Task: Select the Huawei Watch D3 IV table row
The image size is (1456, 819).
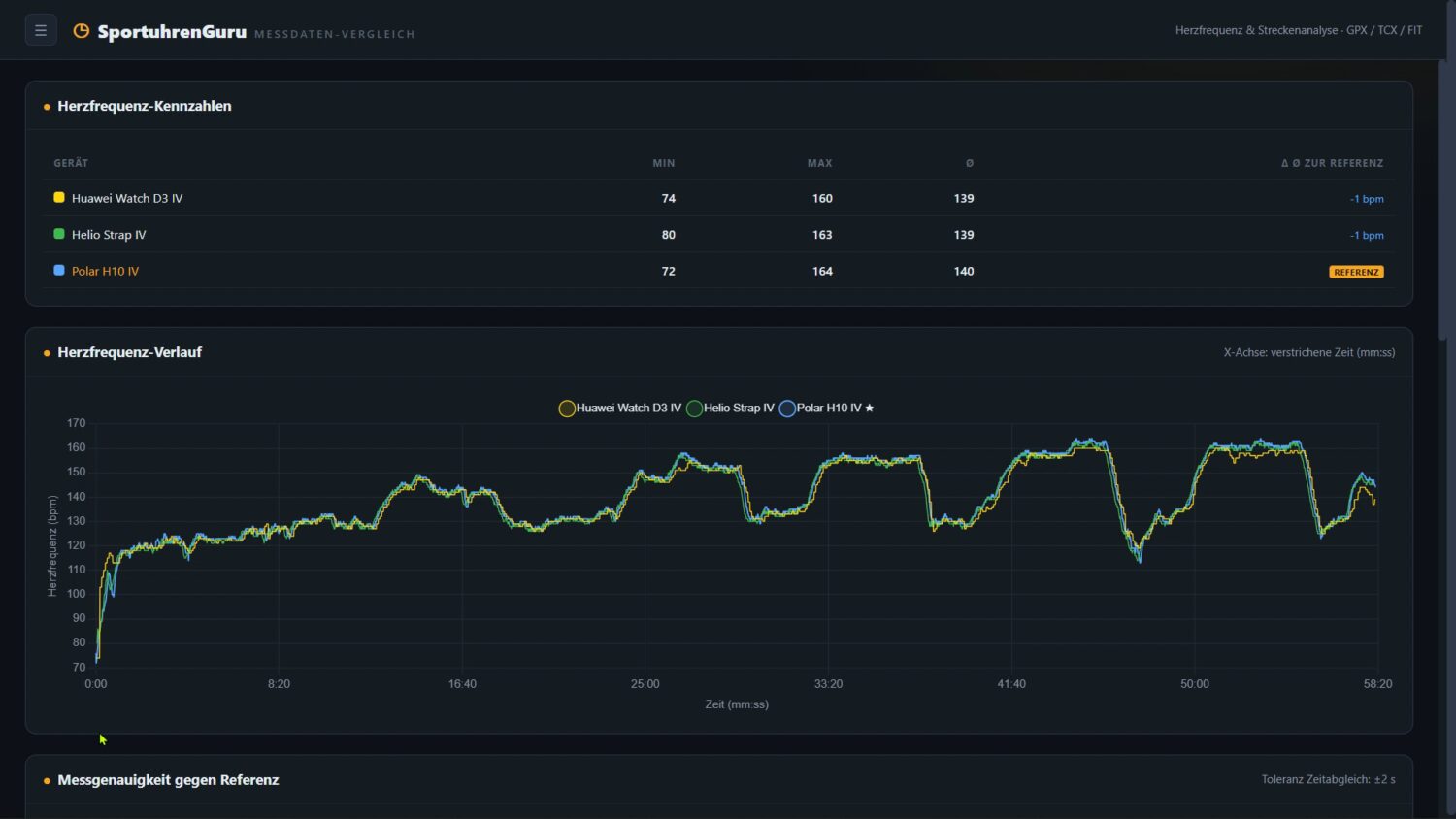Action: [x=718, y=198]
